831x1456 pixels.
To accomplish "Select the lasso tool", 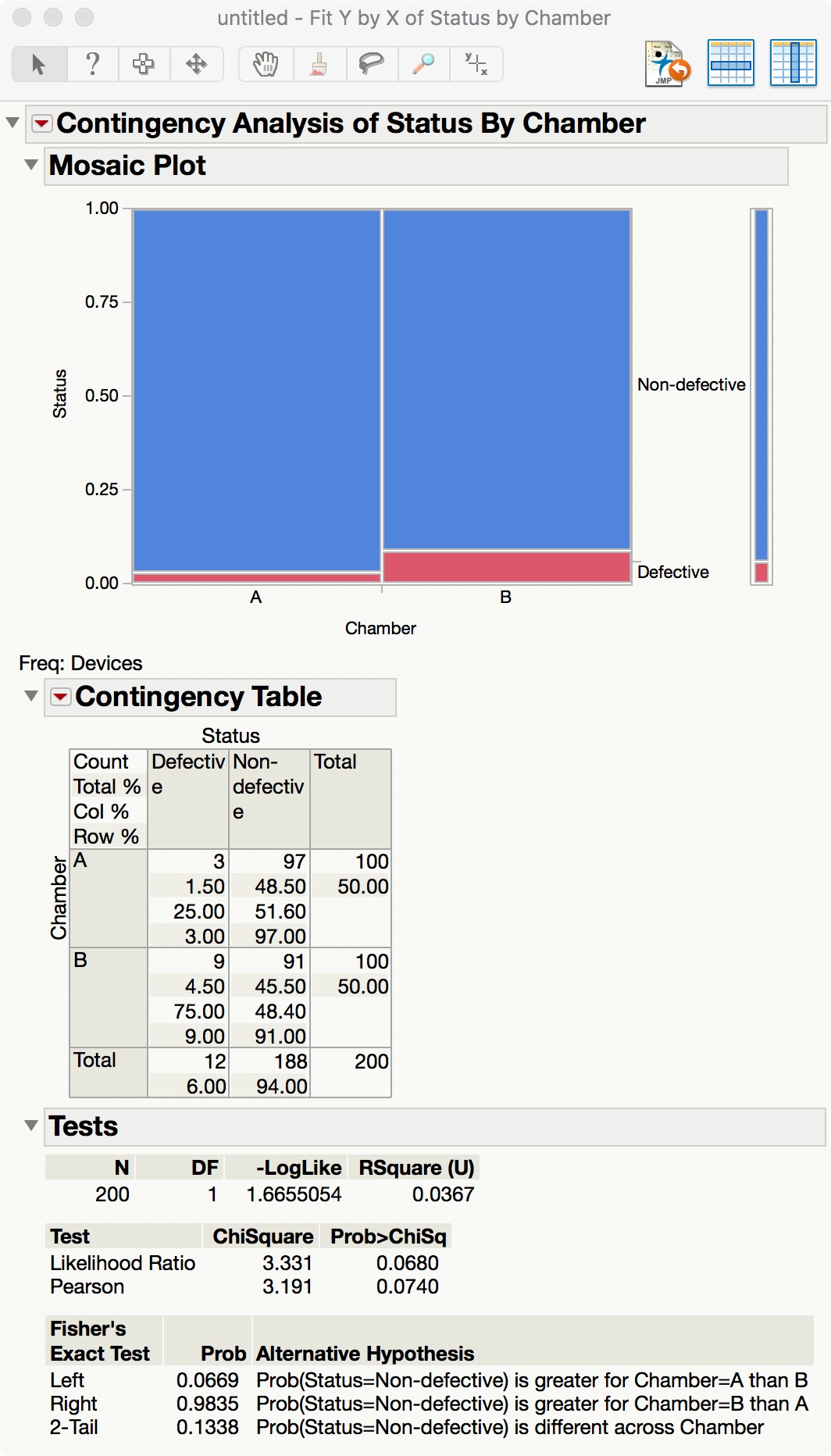I will coord(371,64).
